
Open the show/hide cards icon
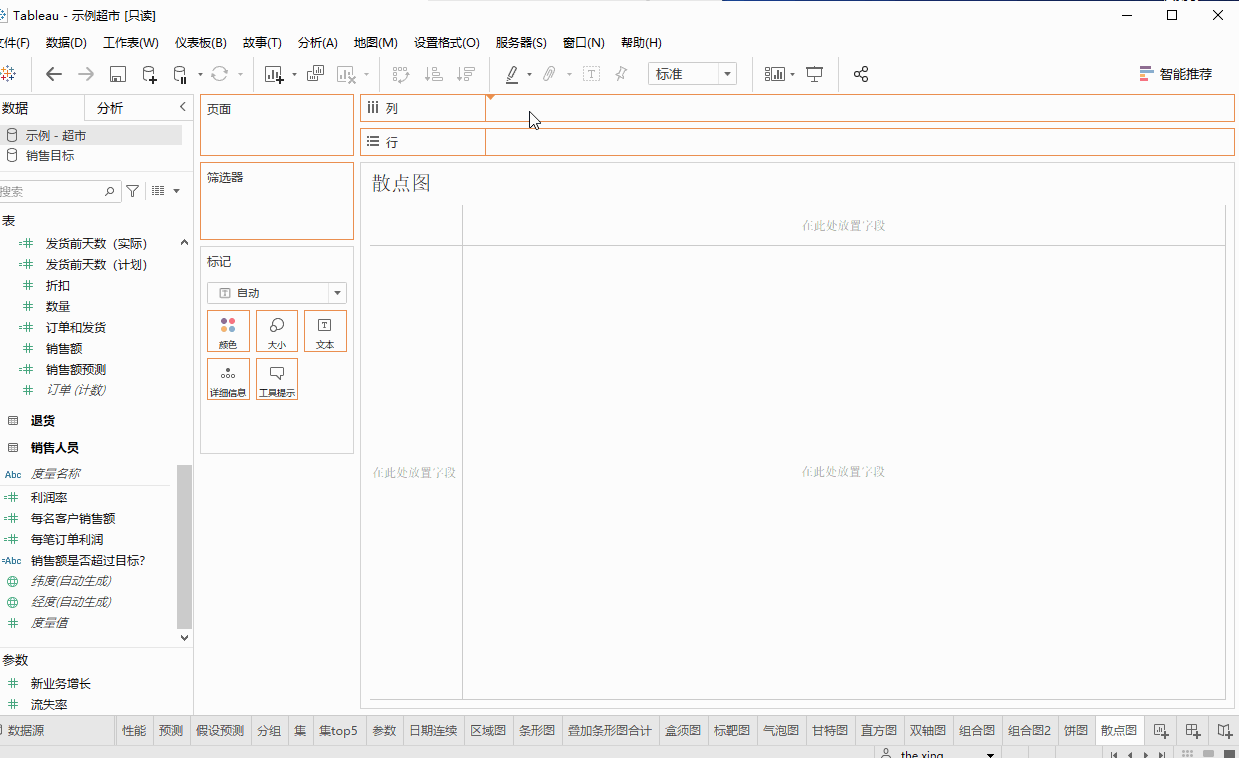coord(775,74)
